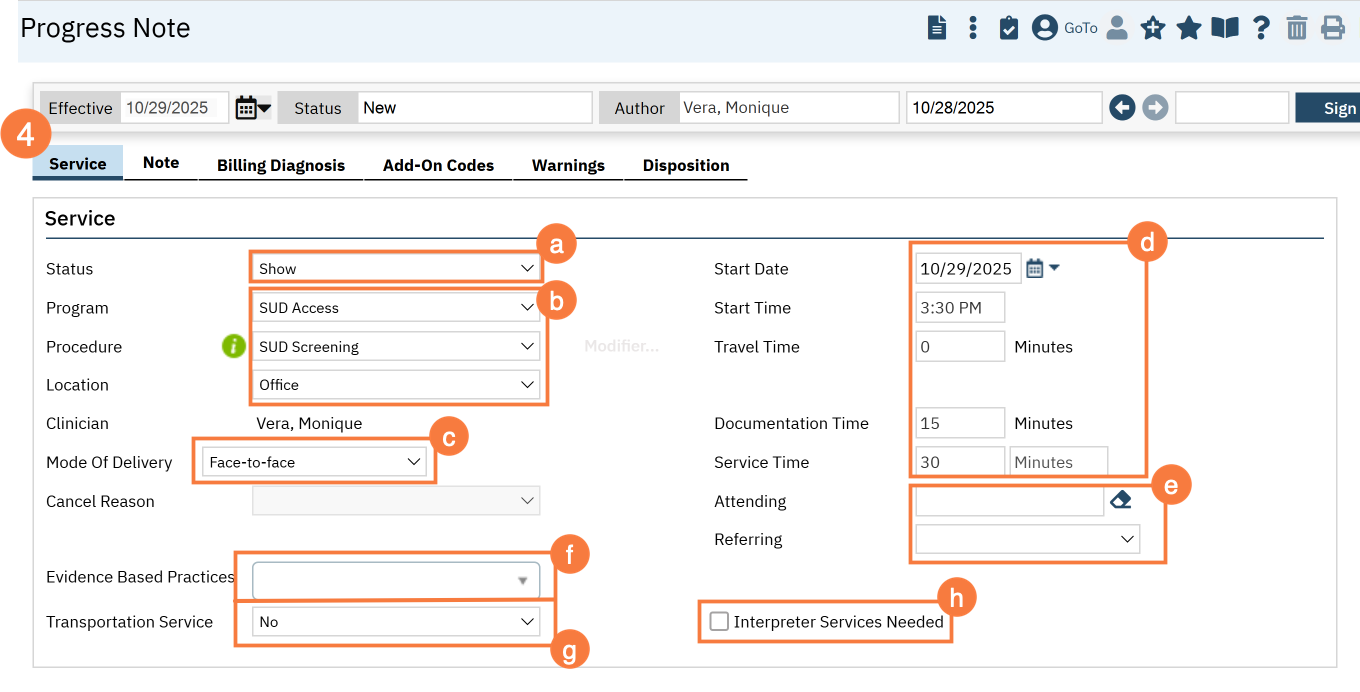Click the procedure green info icon
Viewport: 1360px width, 692px height.
pos(233,347)
